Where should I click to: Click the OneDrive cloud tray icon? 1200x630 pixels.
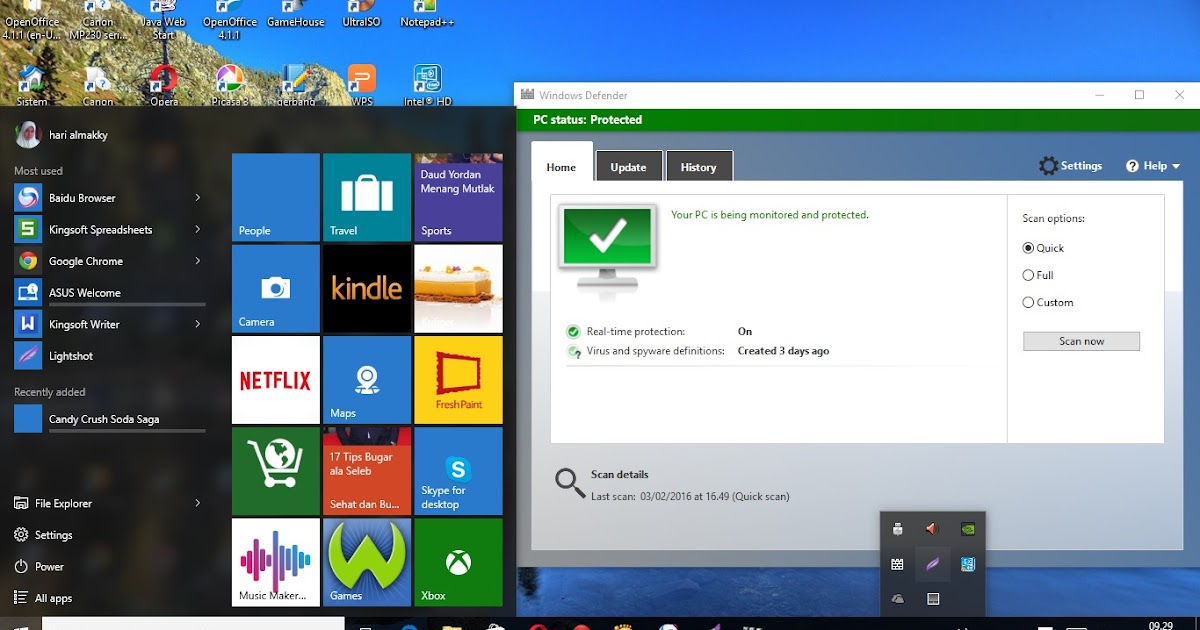click(897, 599)
